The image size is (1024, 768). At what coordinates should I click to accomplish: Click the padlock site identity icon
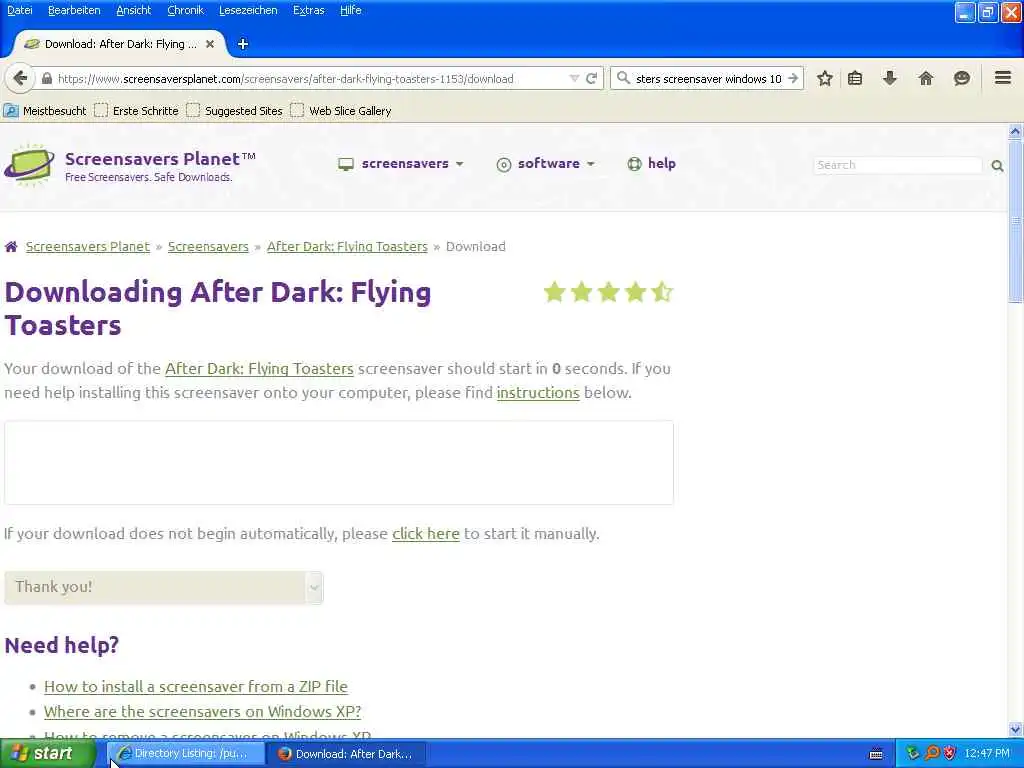tap(46, 78)
